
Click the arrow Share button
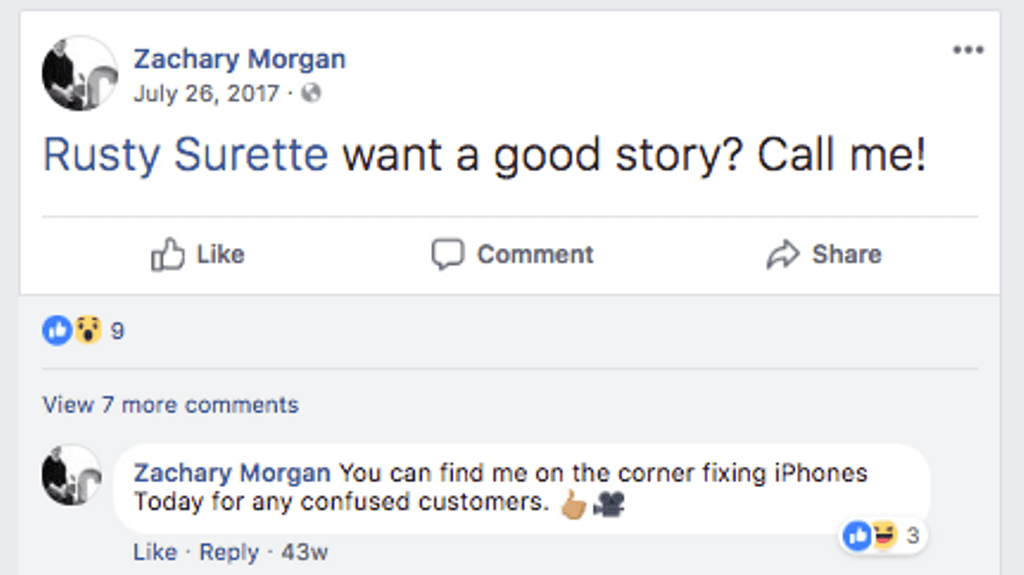pyautogui.click(x=824, y=255)
